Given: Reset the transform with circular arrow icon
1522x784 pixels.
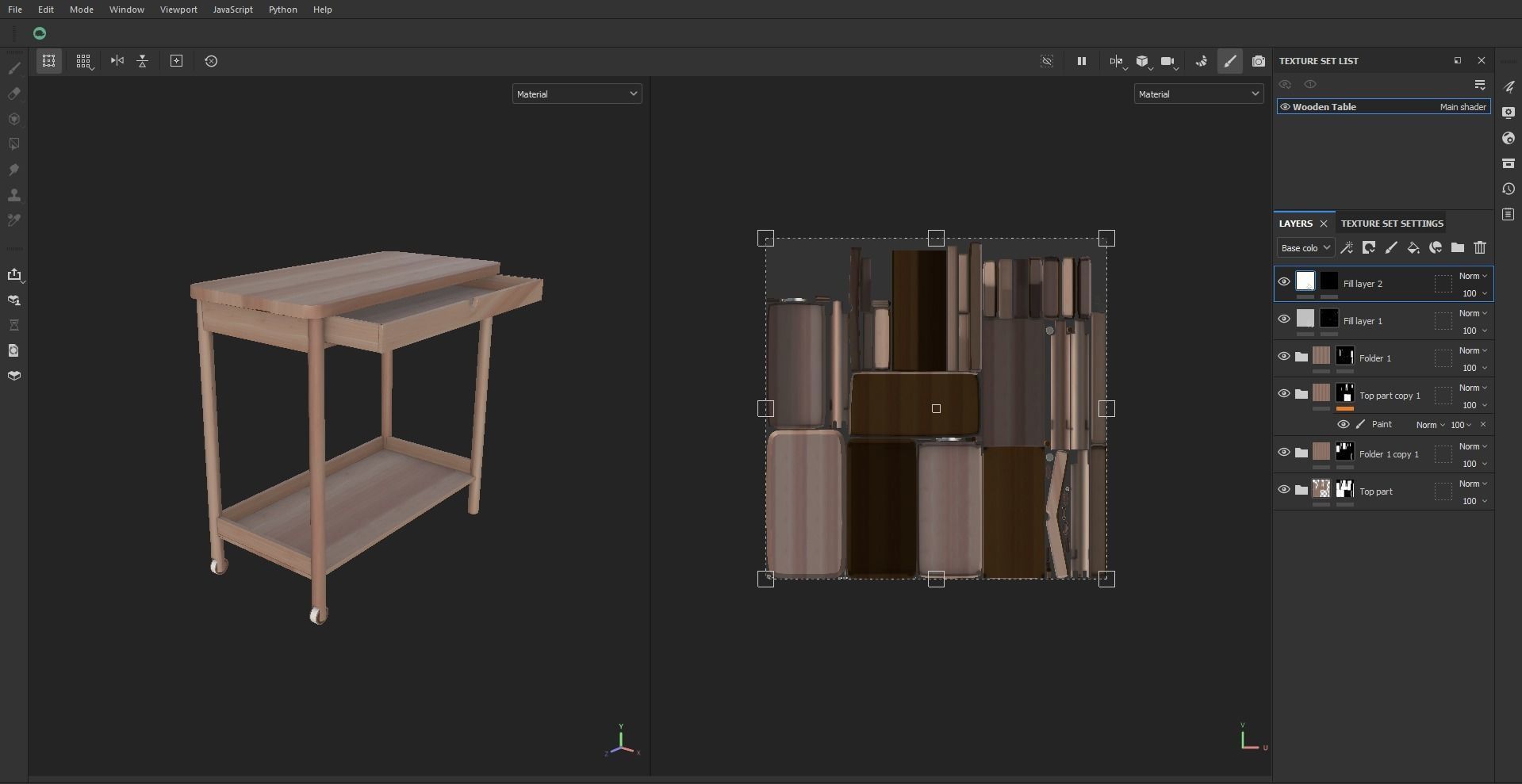Looking at the screenshot, I should click(x=211, y=61).
